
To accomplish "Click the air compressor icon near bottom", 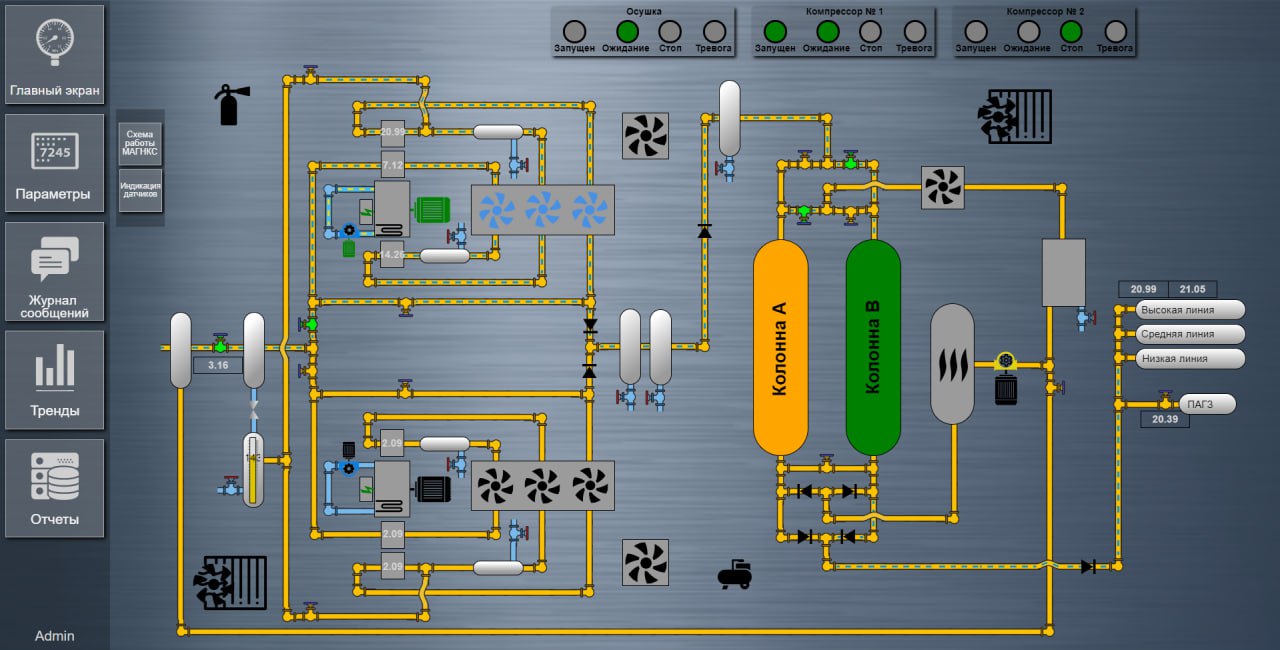I will tap(735, 573).
